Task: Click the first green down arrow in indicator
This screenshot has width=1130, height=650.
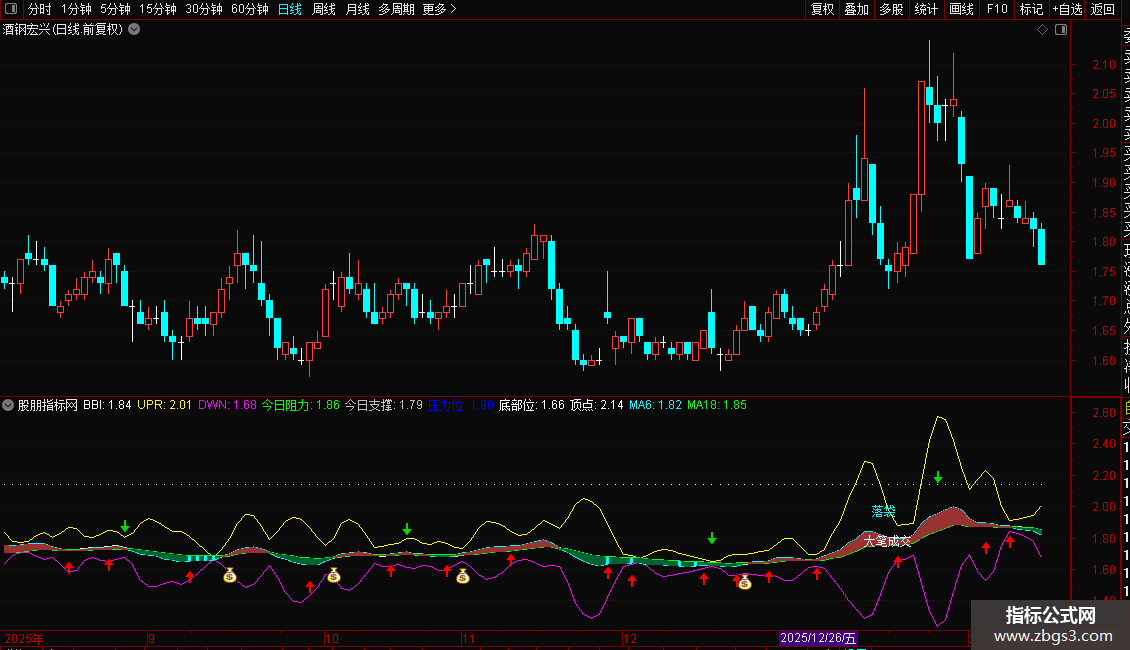Action: pyautogui.click(x=125, y=526)
